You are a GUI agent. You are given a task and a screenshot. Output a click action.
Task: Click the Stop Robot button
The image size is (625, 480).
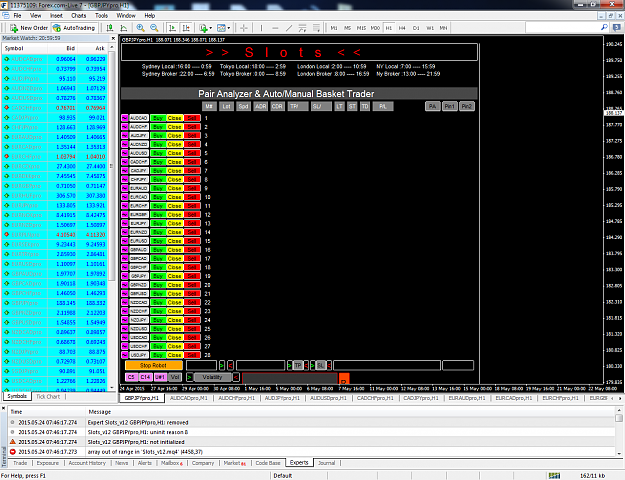click(x=153, y=365)
